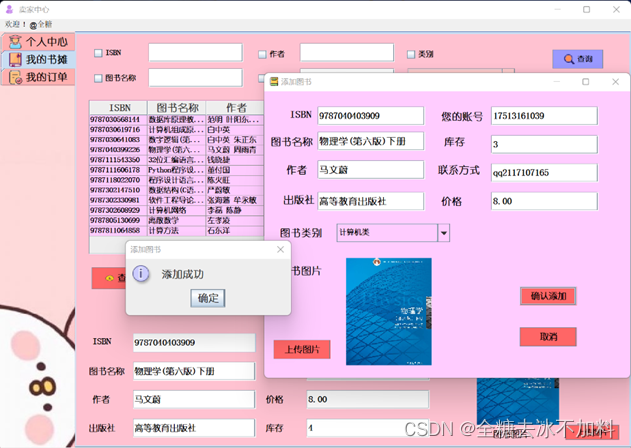Open 我的订单 sidebar tab
The width and height of the screenshot is (631, 448).
click(x=38, y=77)
